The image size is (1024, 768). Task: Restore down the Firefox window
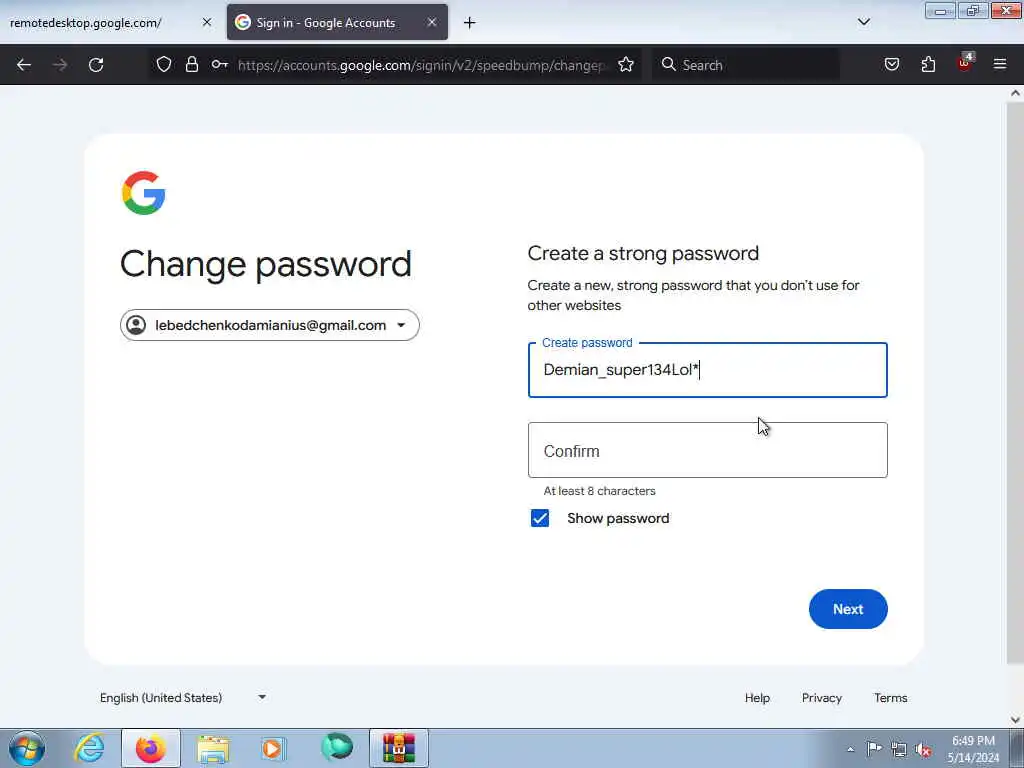(973, 11)
